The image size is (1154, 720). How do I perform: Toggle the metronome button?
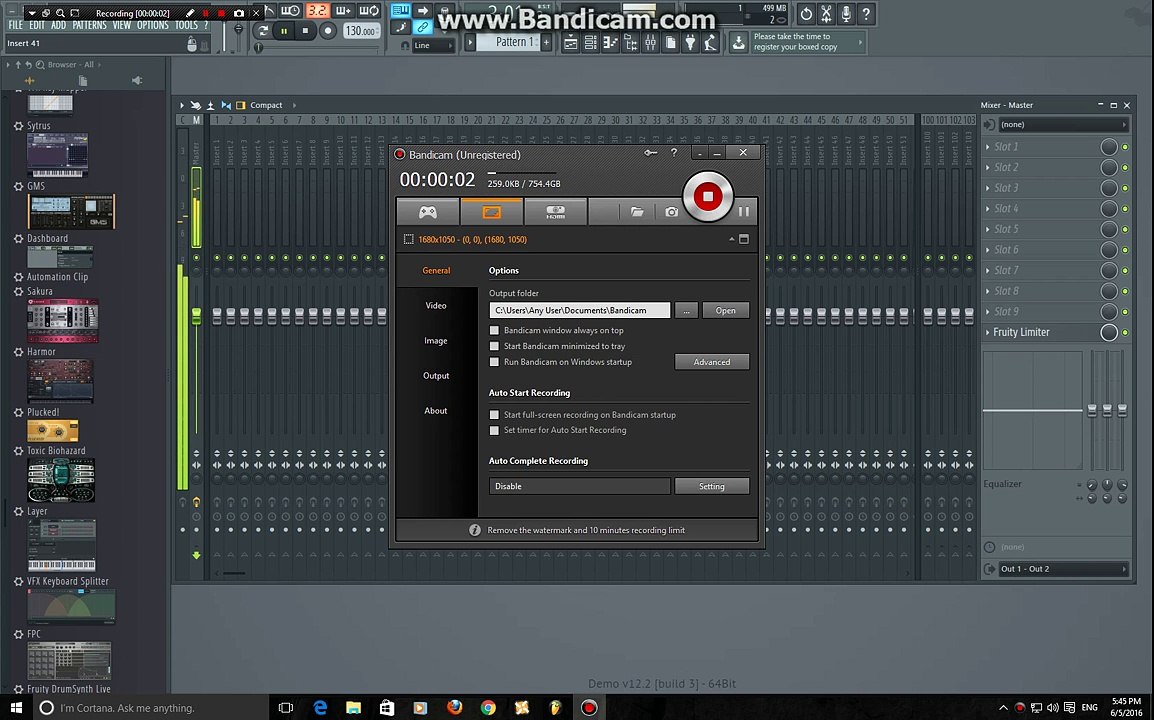pos(269,10)
